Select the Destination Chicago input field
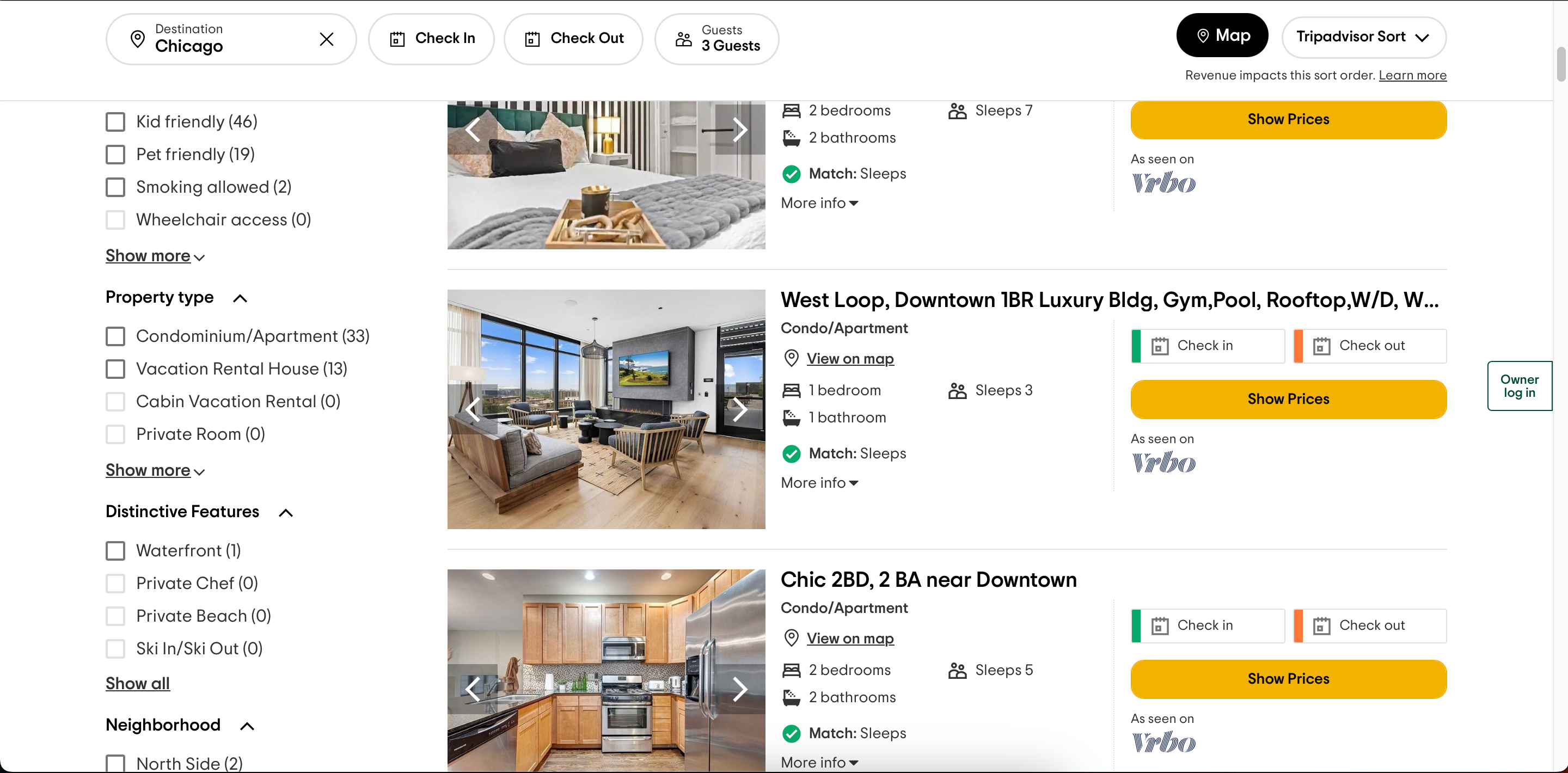This screenshot has width=1568, height=773. point(220,38)
